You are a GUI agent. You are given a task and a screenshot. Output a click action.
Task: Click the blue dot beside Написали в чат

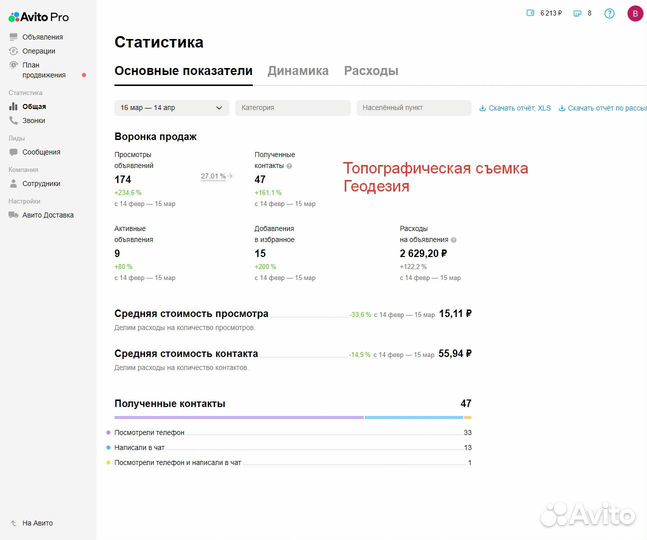pyautogui.click(x=108, y=447)
